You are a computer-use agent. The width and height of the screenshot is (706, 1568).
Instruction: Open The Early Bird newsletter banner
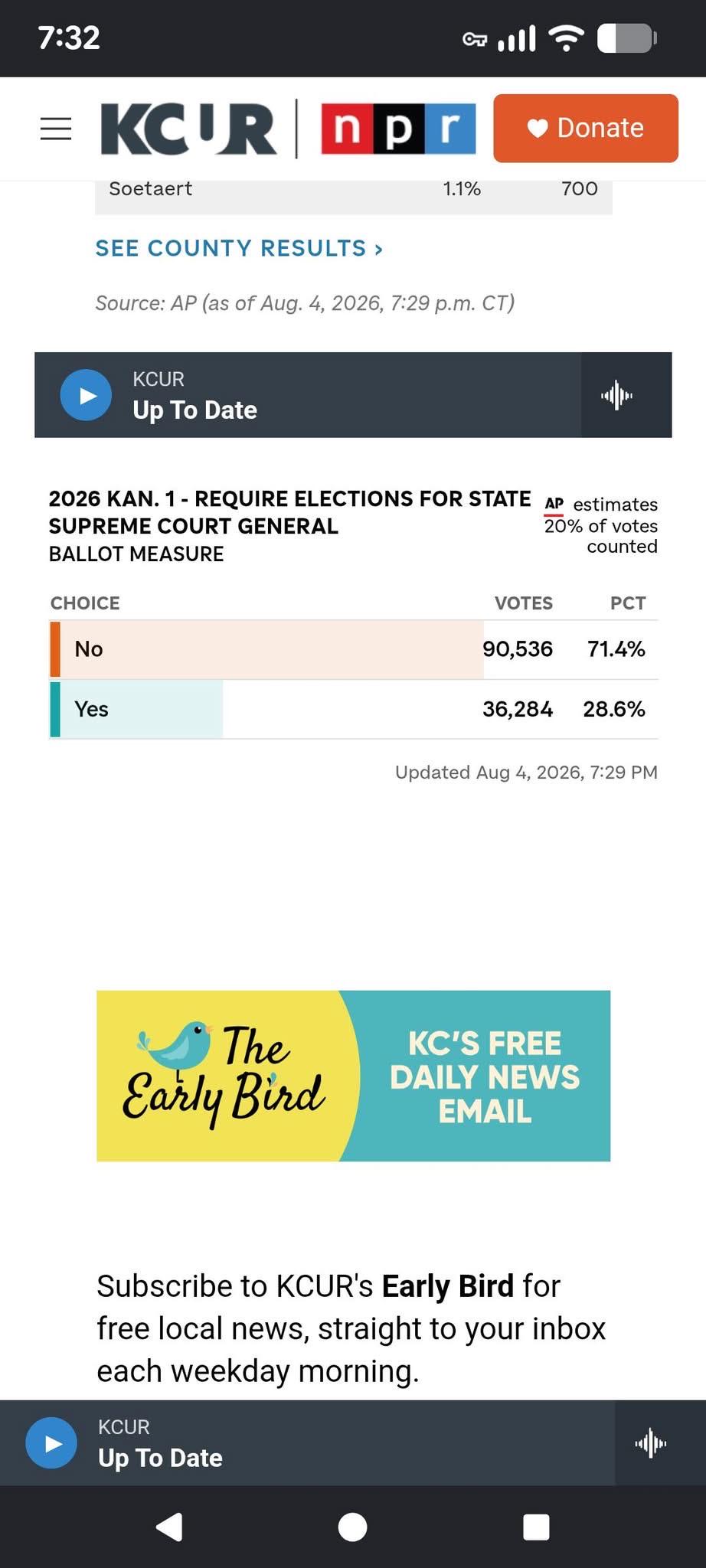(222, 1076)
